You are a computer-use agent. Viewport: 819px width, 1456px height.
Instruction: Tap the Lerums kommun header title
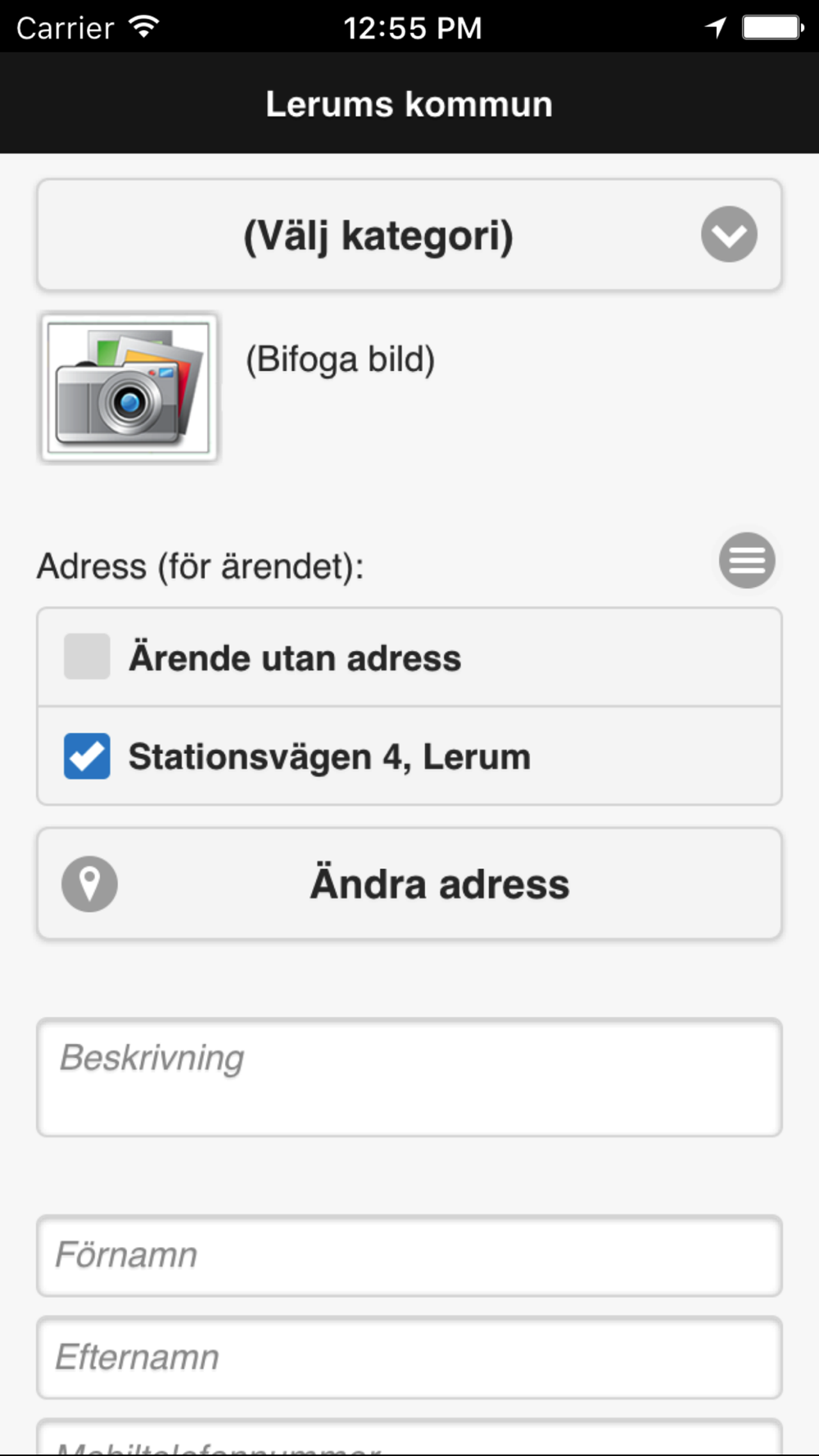point(409,104)
